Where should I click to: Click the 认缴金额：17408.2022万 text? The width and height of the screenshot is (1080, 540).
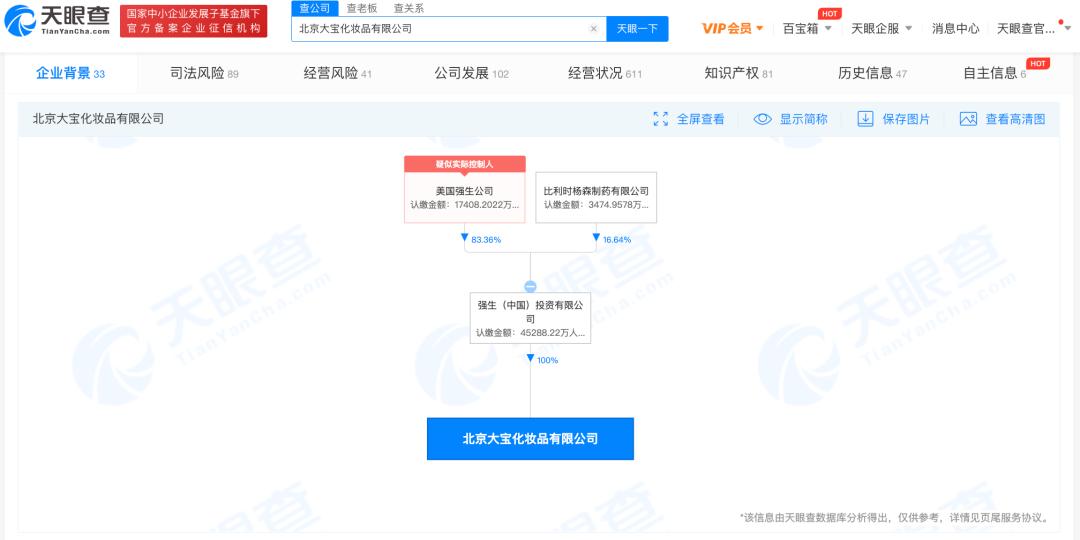click(465, 205)
